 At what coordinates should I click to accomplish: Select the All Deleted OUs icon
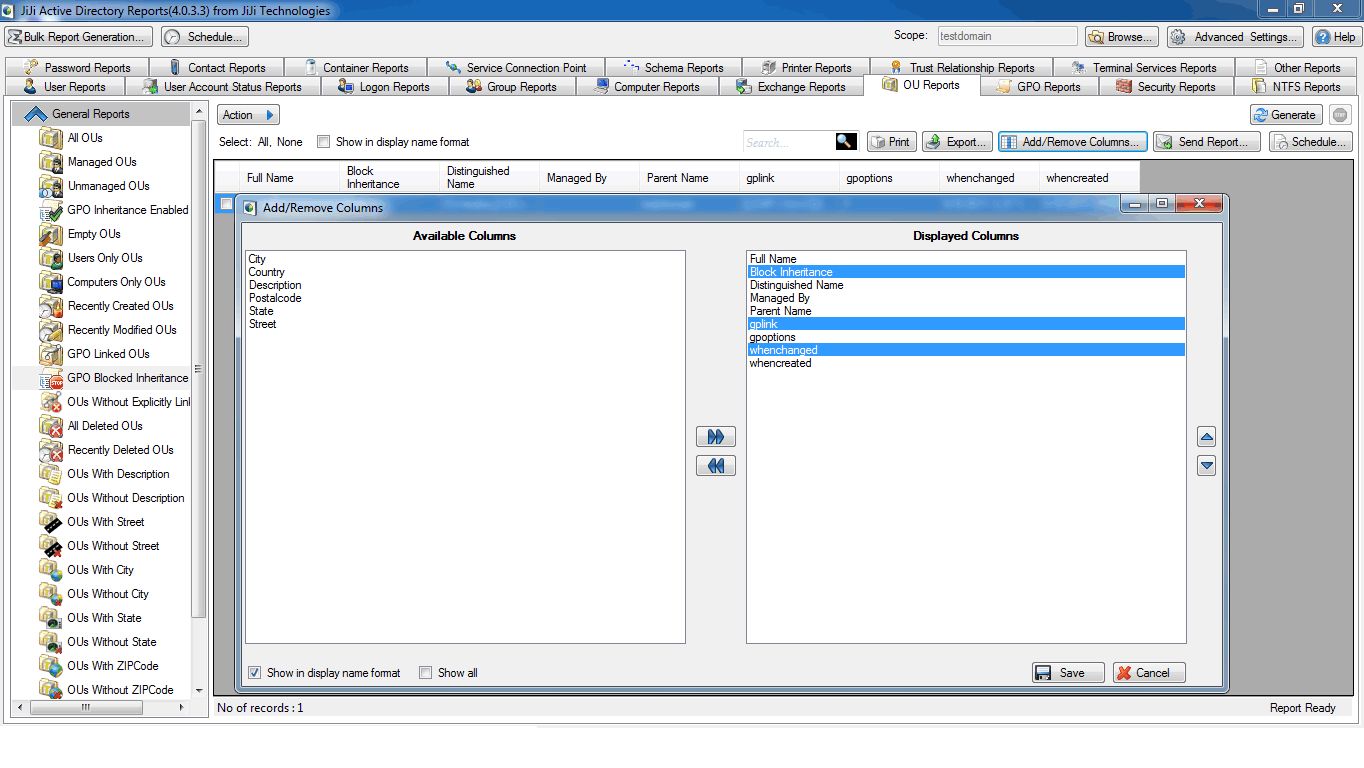(51, 426)
